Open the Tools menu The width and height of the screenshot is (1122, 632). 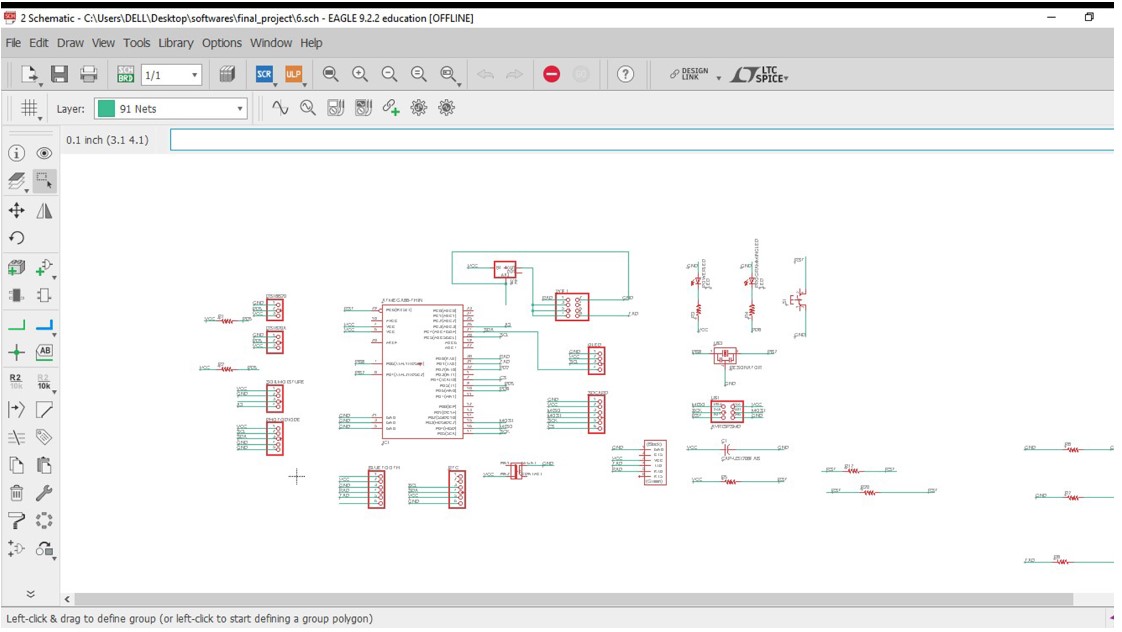click(136, 43)
